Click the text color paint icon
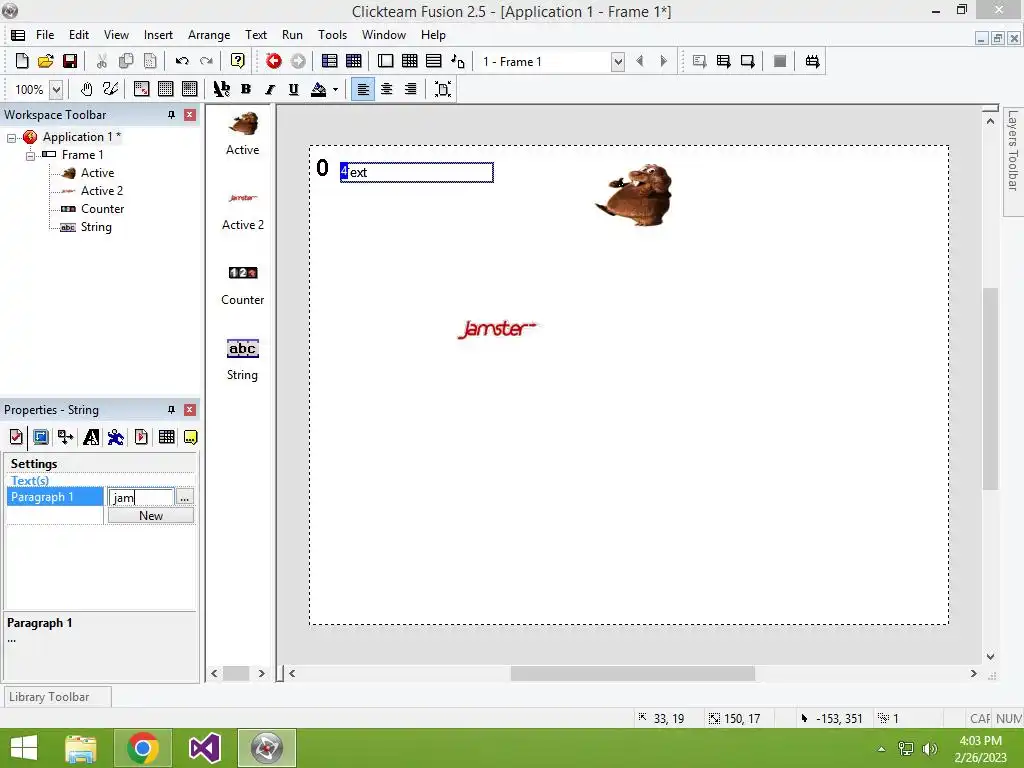Image resolution: width=1024 pixels, height=768 pixels. (319, 89)
